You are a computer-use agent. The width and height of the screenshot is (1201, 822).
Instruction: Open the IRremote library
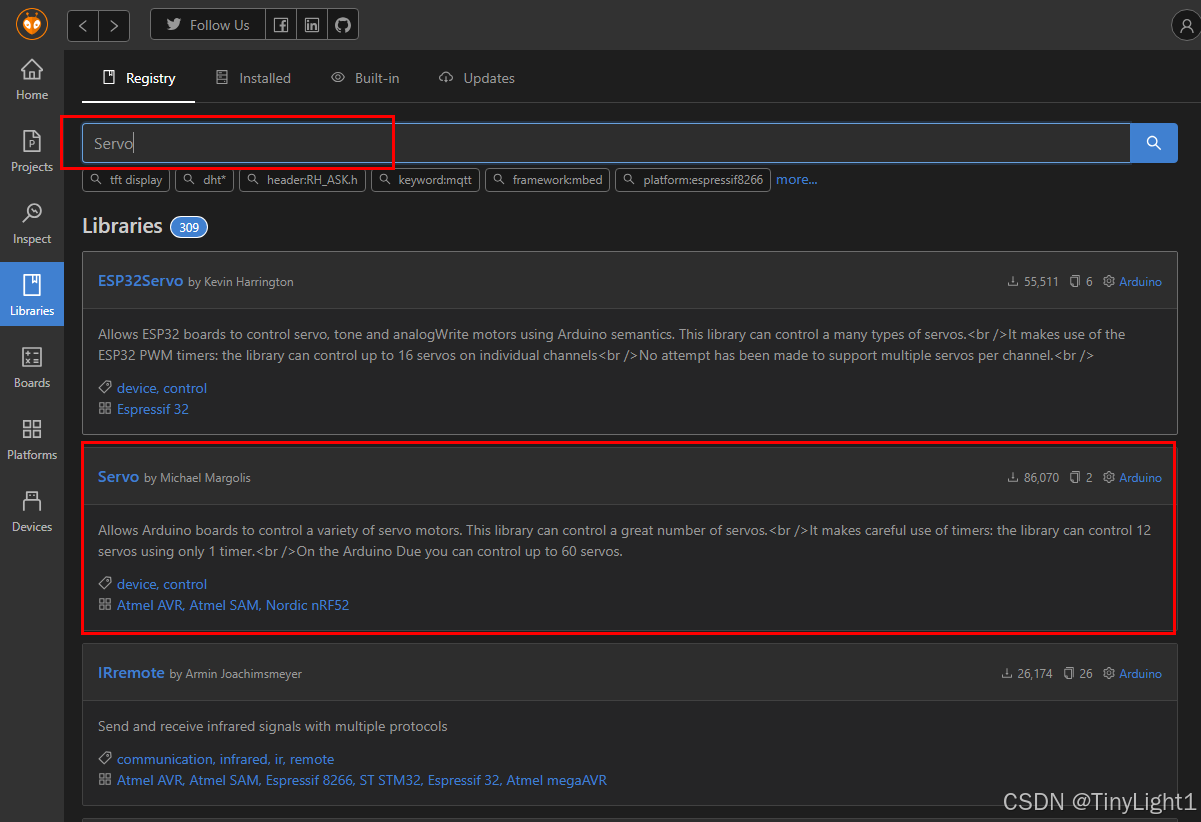[x=131, y=673]
